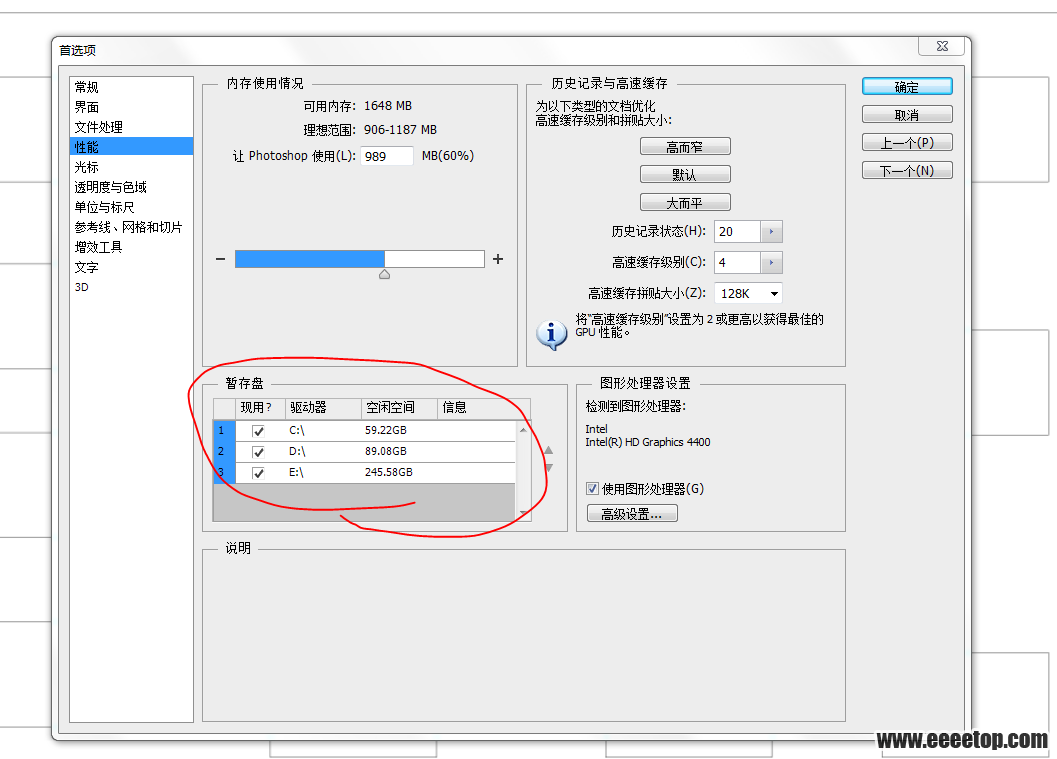Click scratch disk list scroll-down arrow

pyautogui.click(x=523, y=513)
